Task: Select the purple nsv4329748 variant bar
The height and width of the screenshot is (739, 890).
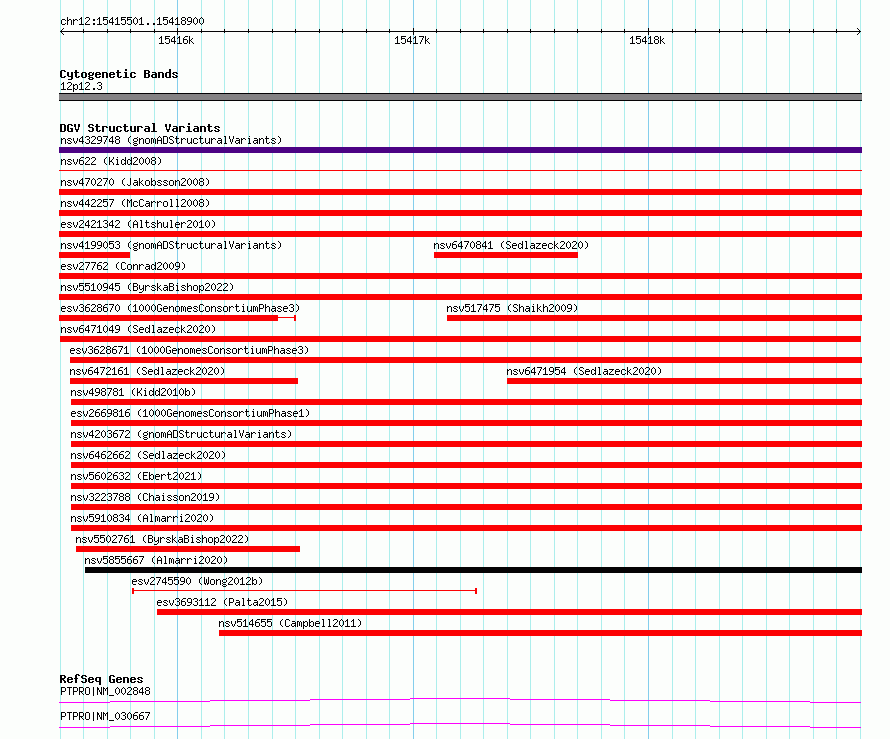Action: click(x=460, y=150)
